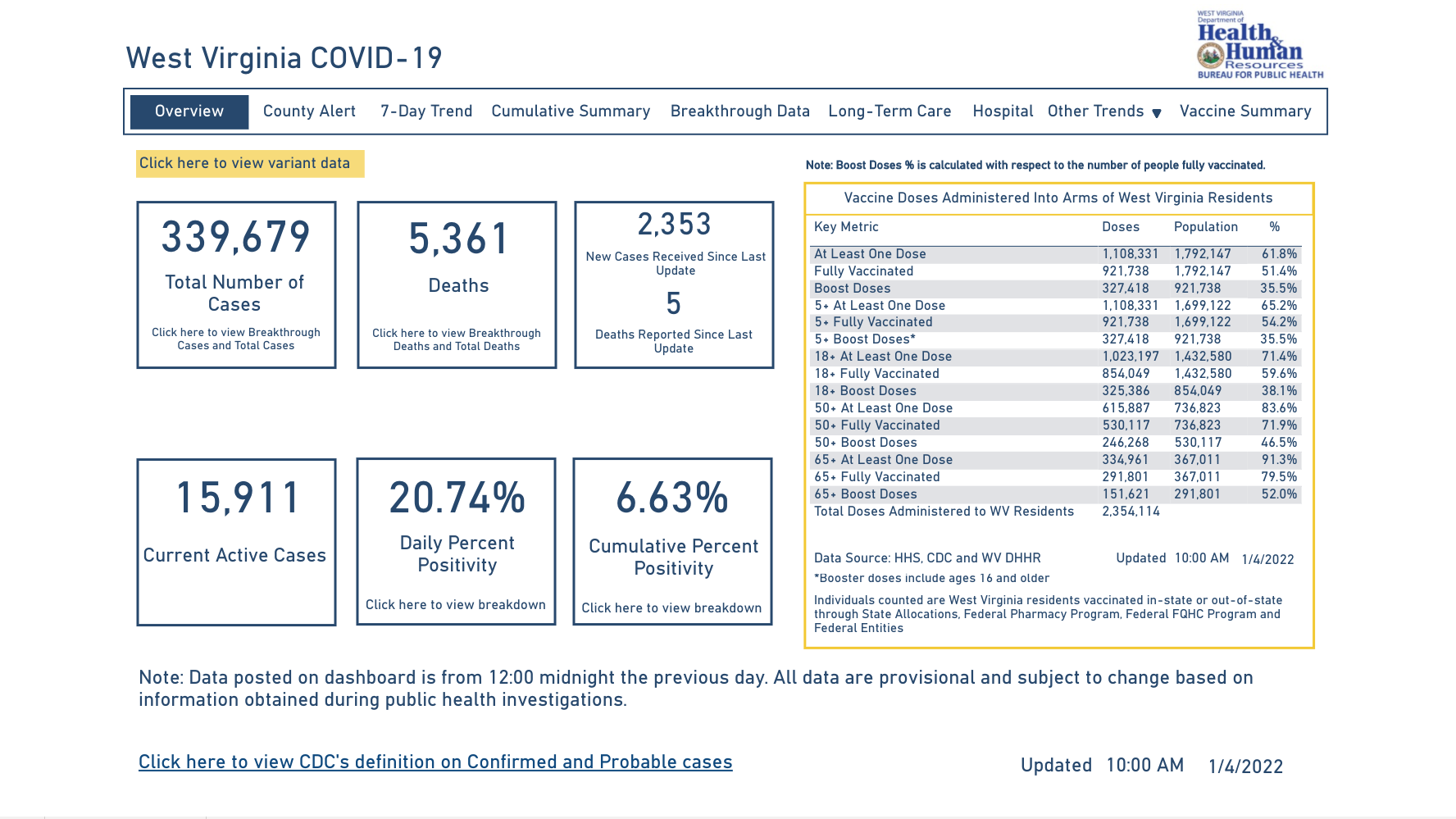Go to the Cumulative Summary tab
Screen dimensions: 1456x819
click(x=571, y=111)
